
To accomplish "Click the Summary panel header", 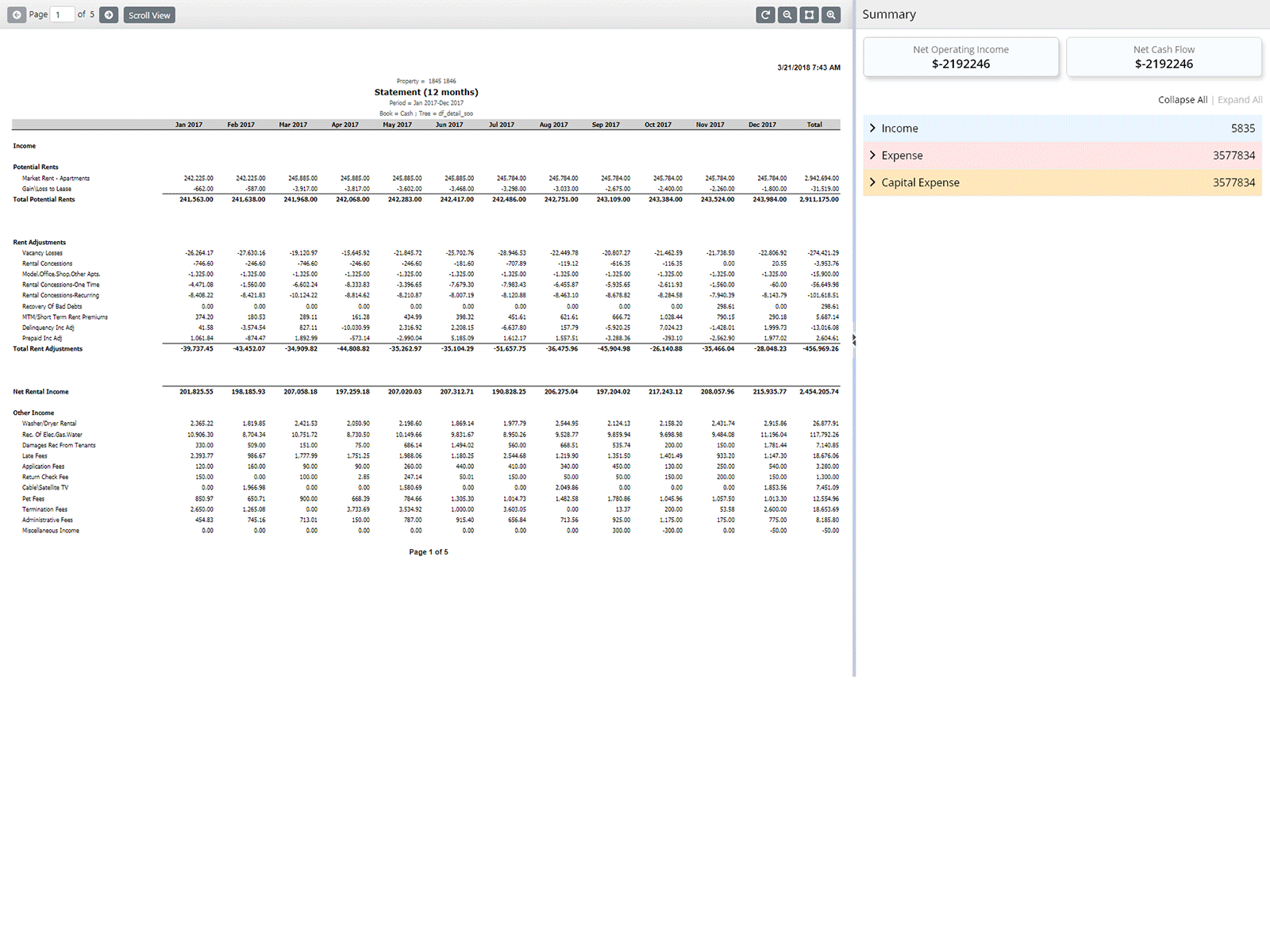I will pyautogui.click(x=889, y=13).
